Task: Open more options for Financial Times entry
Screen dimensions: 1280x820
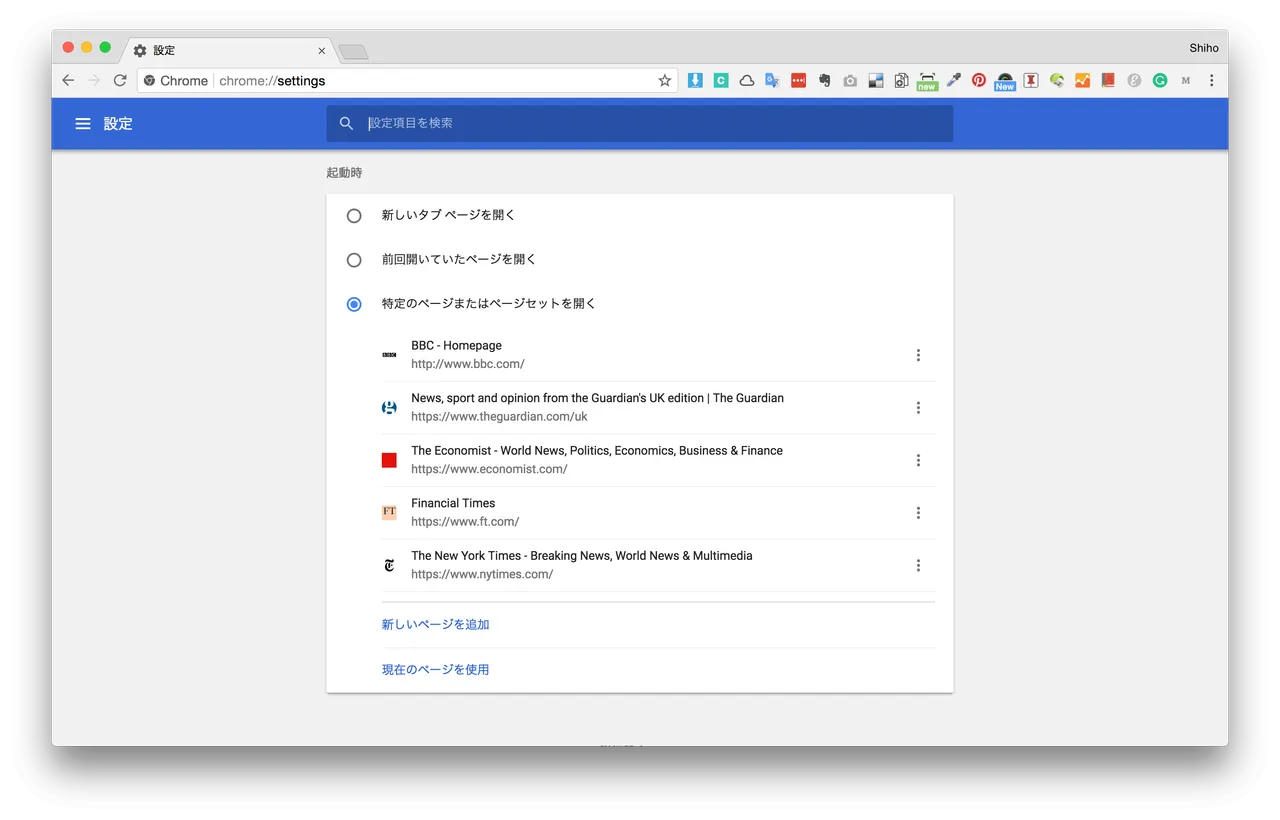Action: (918, 513)
